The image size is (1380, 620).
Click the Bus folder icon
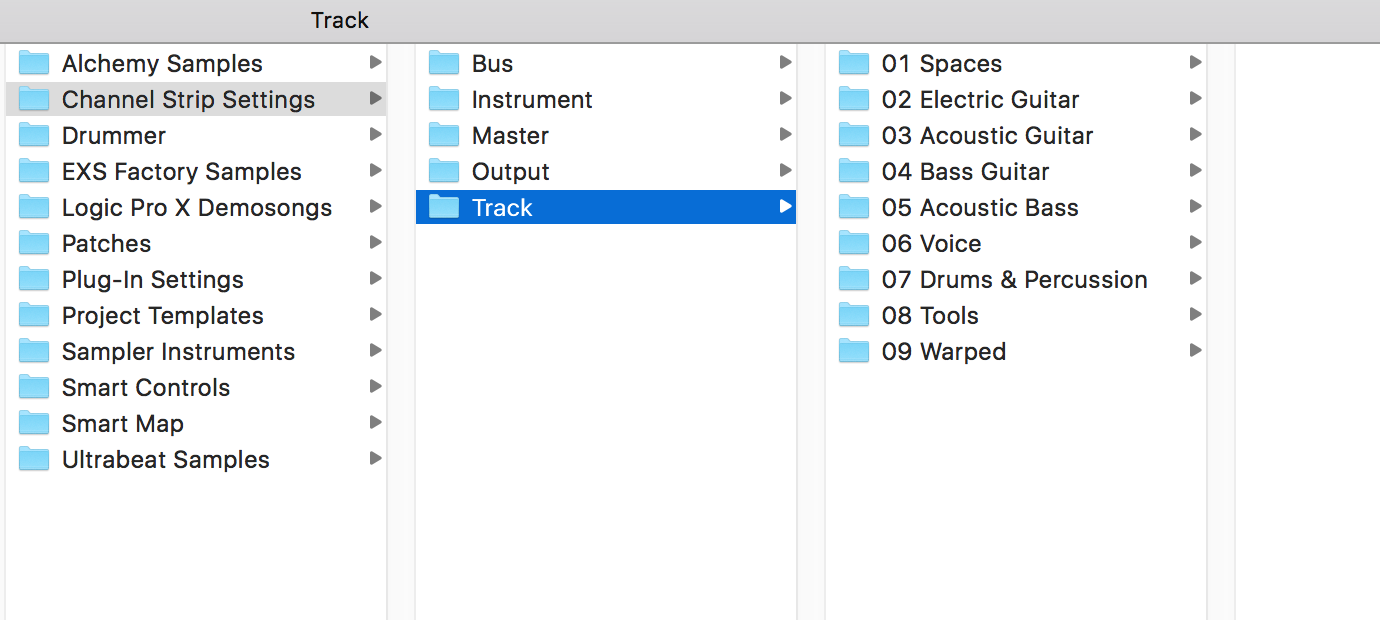click(x=444, y=64)
